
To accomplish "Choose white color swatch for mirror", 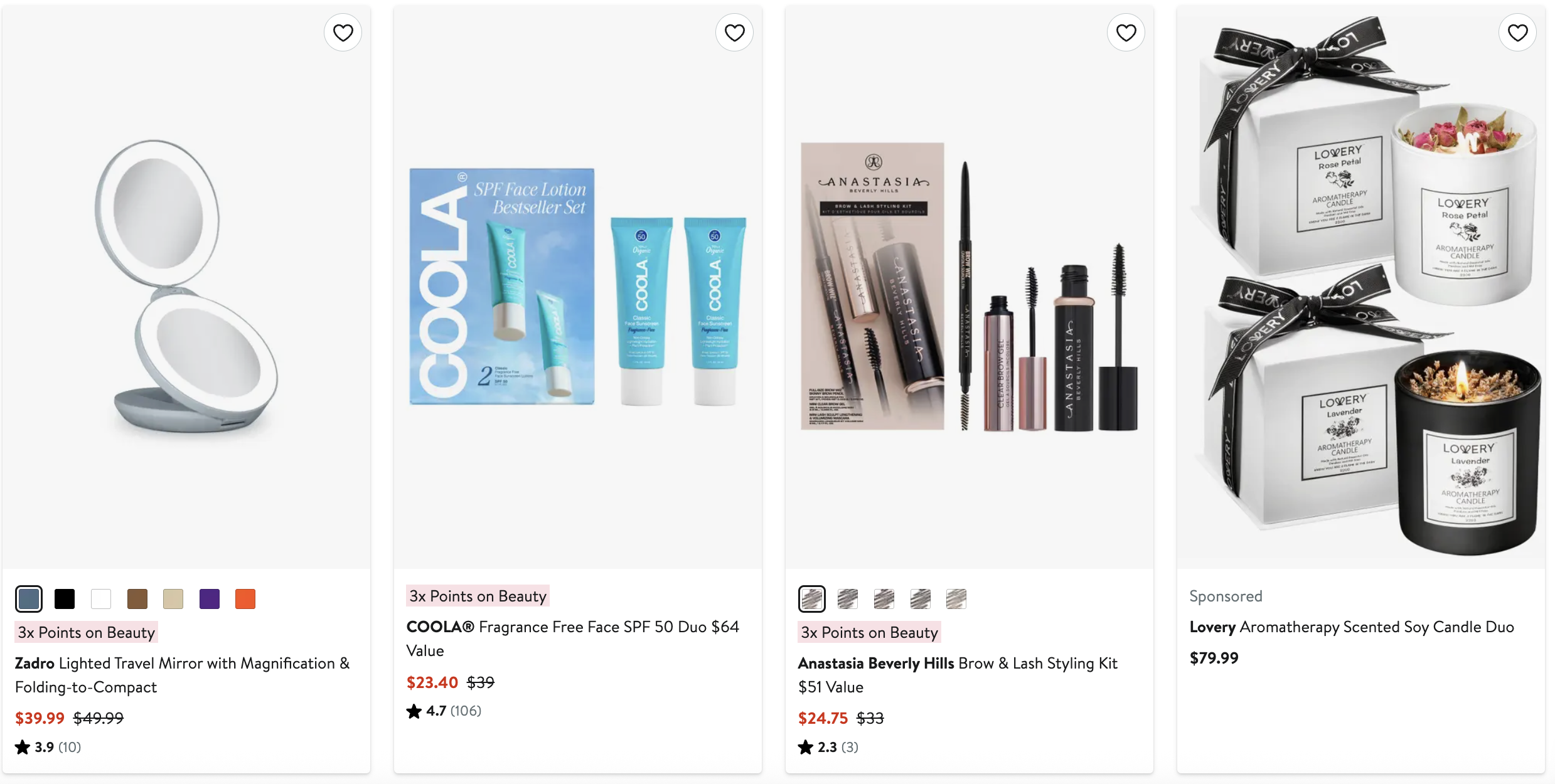I will pyautogui.click(x=101, y=599).
